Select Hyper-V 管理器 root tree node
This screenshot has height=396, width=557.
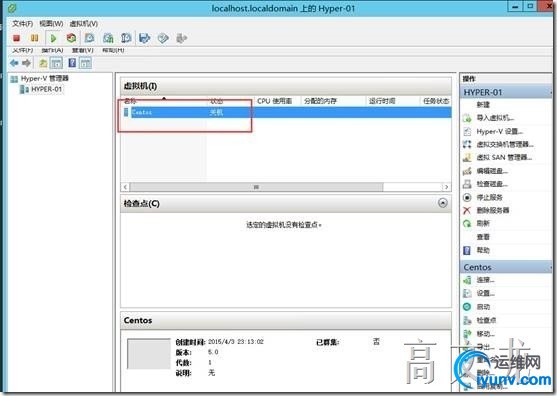[44, 78]
